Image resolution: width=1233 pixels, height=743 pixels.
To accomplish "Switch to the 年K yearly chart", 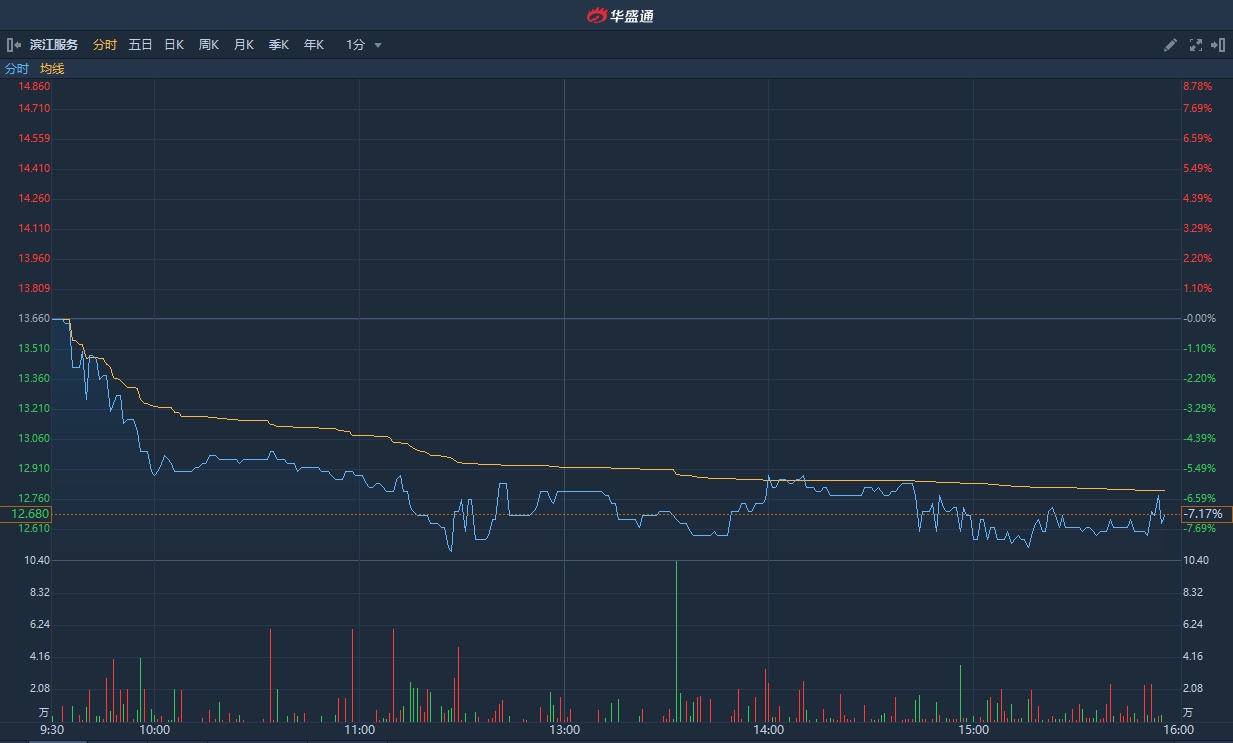I will [314, 45].
